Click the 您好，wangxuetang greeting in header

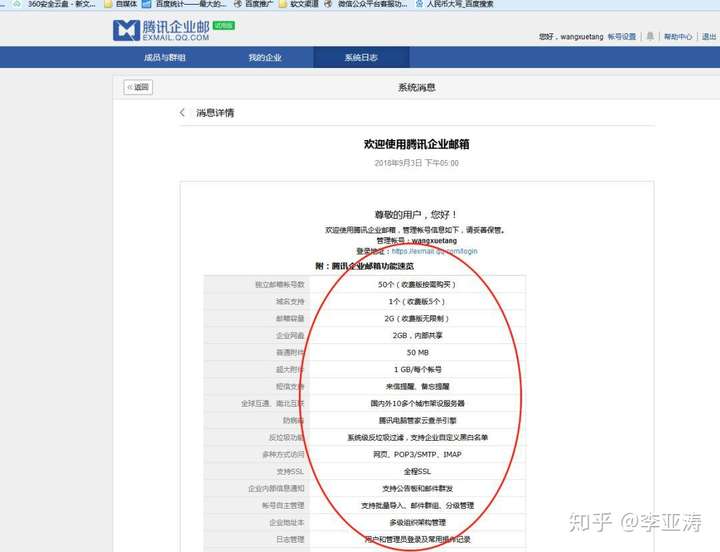[x=571, y=36]
